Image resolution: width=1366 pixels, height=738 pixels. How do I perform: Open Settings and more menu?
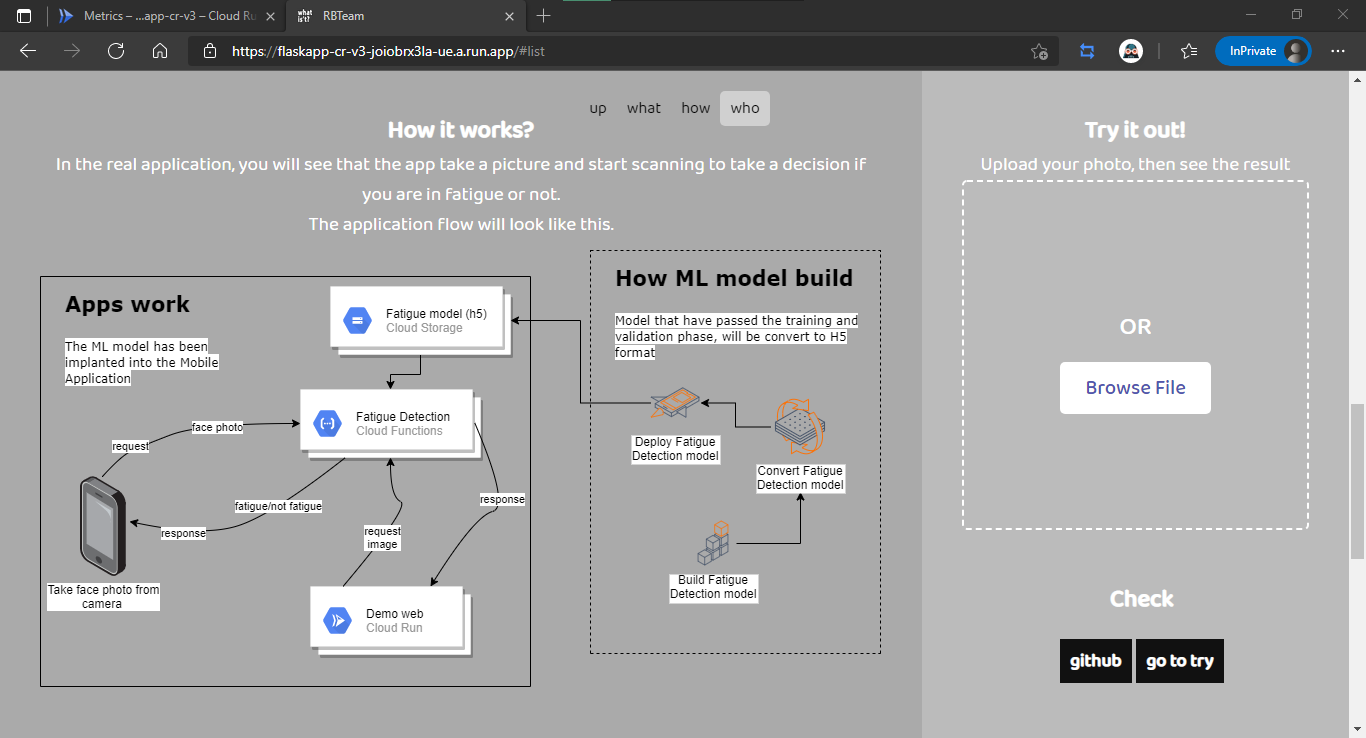coord(1338,51)
